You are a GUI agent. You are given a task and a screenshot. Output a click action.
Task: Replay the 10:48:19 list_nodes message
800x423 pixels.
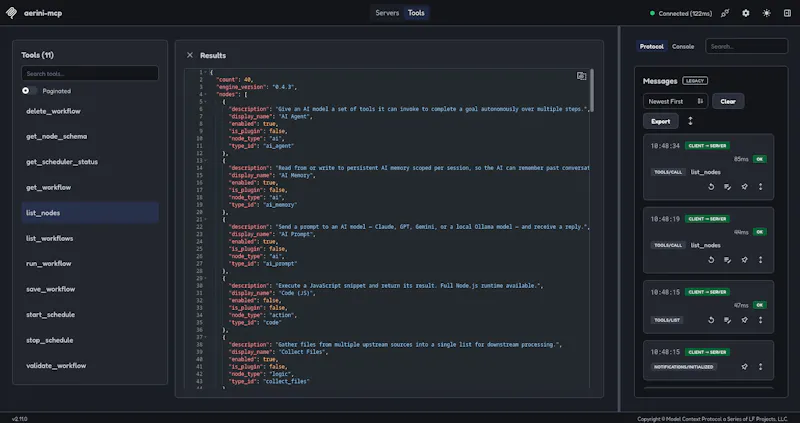coord(711,260)
